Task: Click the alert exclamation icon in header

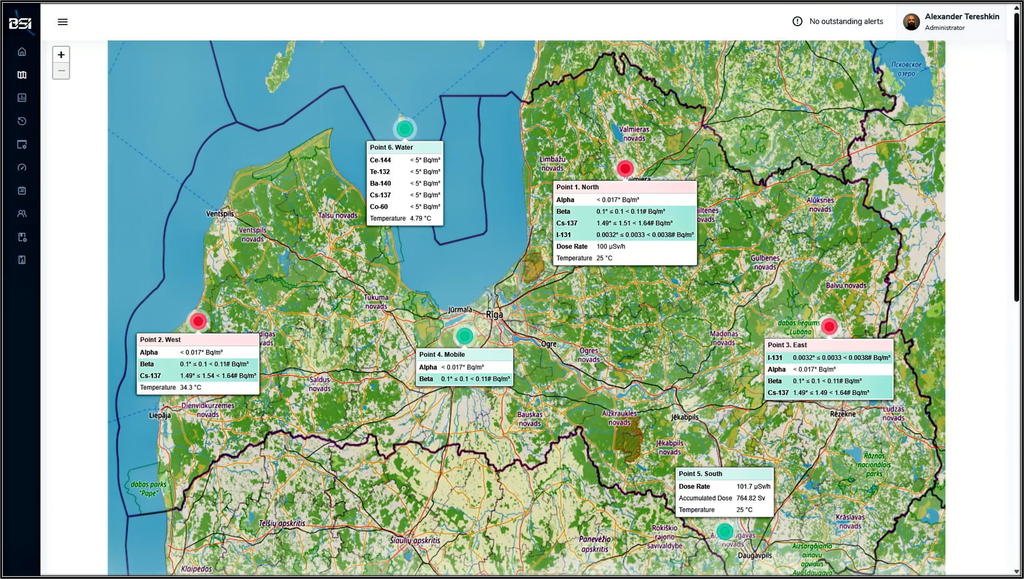Action: [797, 21]
